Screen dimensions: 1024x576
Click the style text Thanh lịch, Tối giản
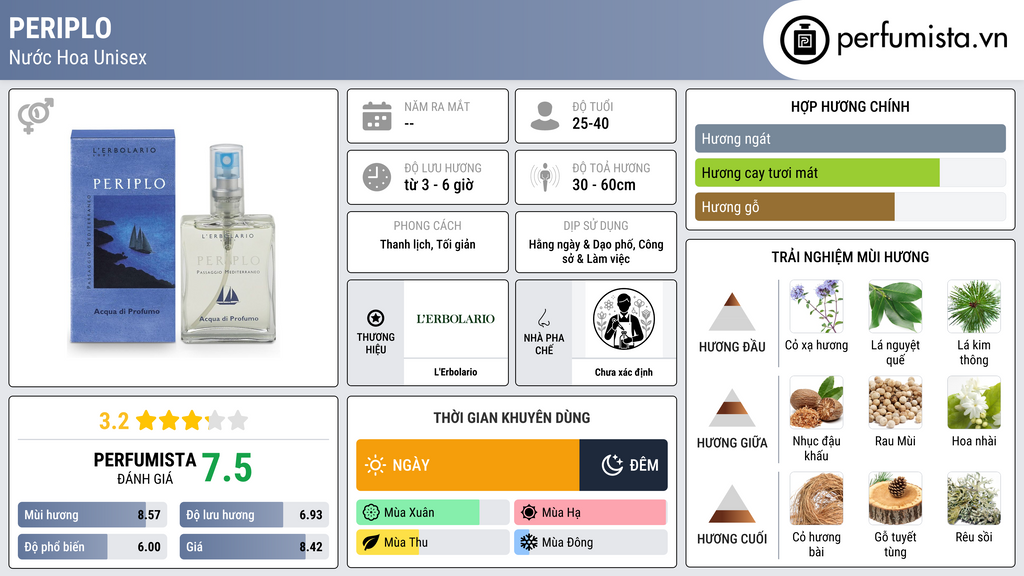[428, 244]
